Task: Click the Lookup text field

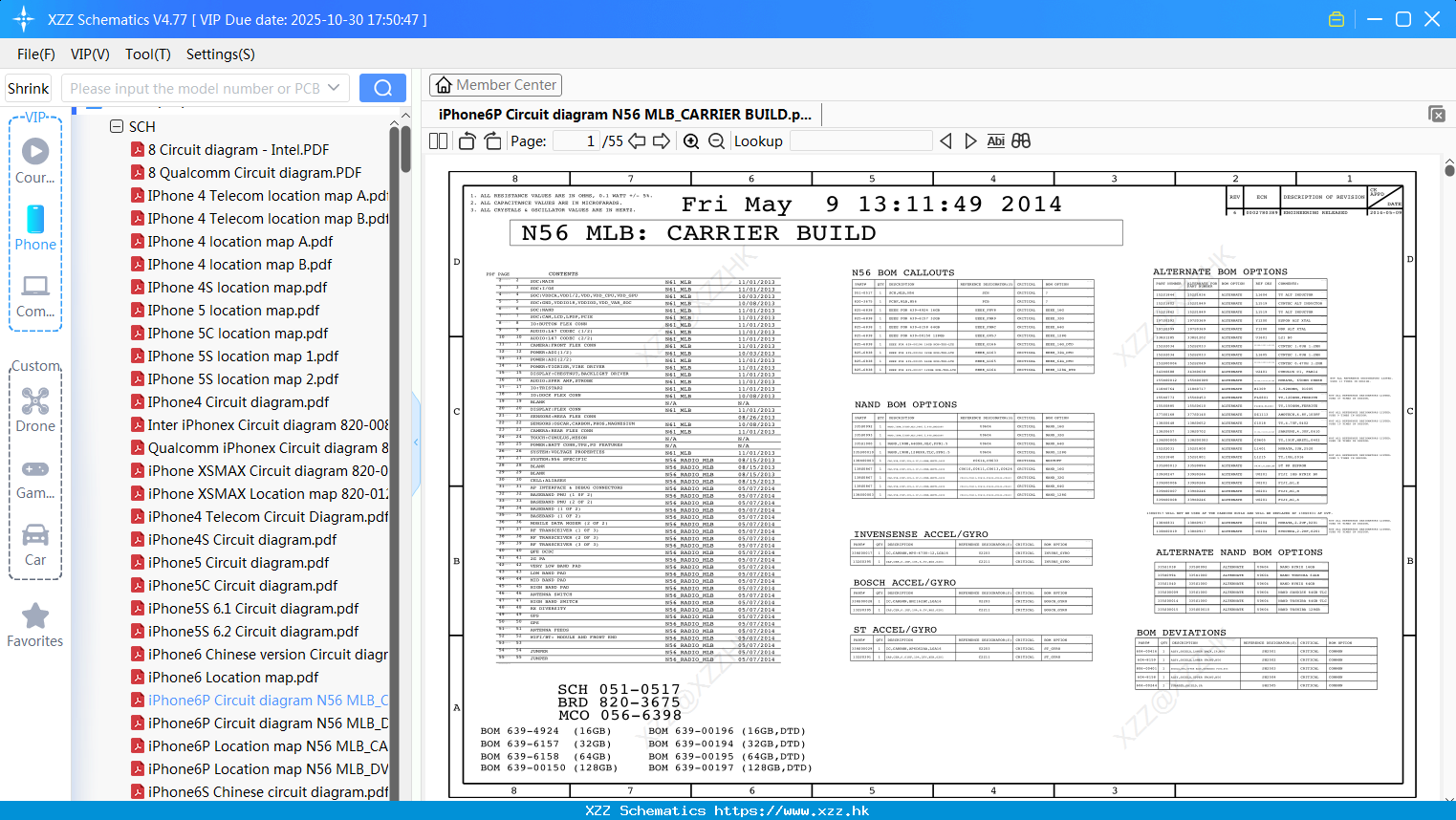Action: (x=861, y=140)
